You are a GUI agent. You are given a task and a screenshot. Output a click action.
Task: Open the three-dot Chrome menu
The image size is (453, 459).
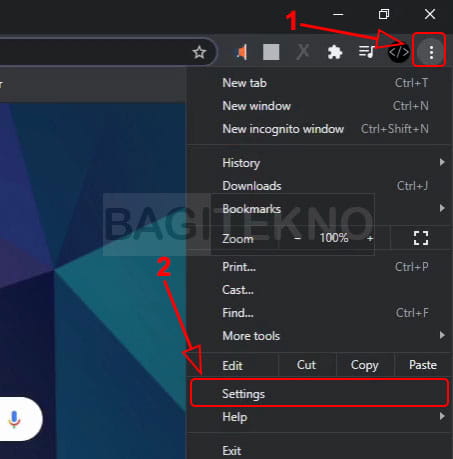(x=431, y=52)
